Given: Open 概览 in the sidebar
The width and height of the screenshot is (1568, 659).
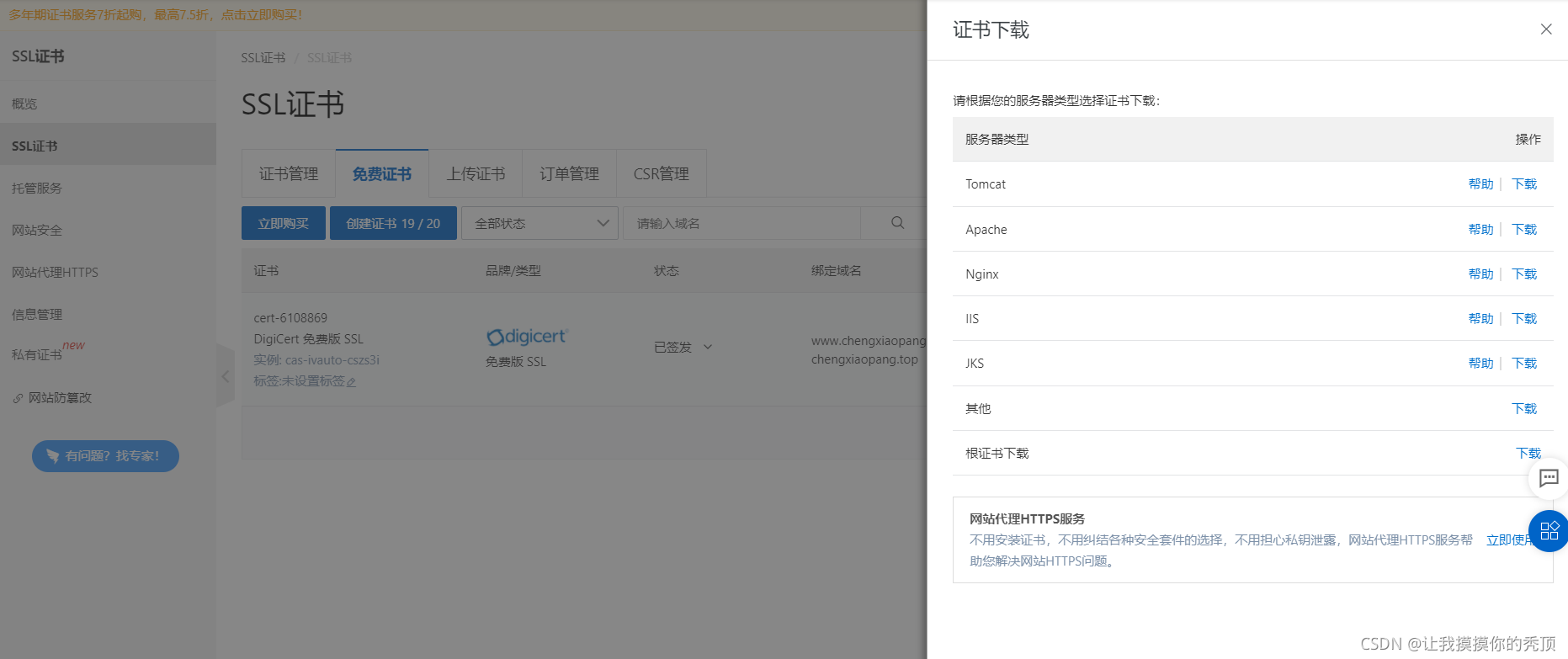Looking at the screenshot, I should pos(108,104).
